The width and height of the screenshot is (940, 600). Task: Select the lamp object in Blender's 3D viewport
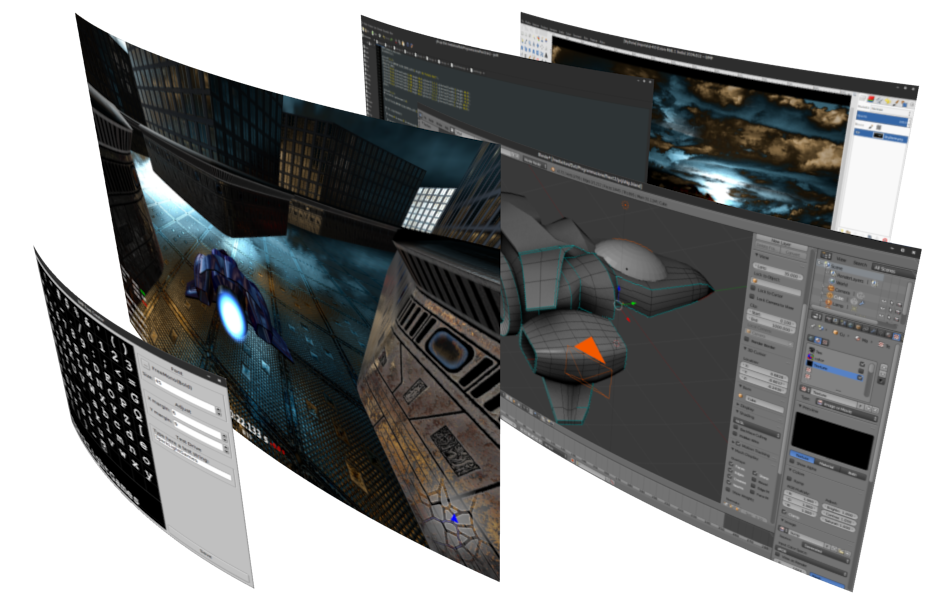pos(625,205)
